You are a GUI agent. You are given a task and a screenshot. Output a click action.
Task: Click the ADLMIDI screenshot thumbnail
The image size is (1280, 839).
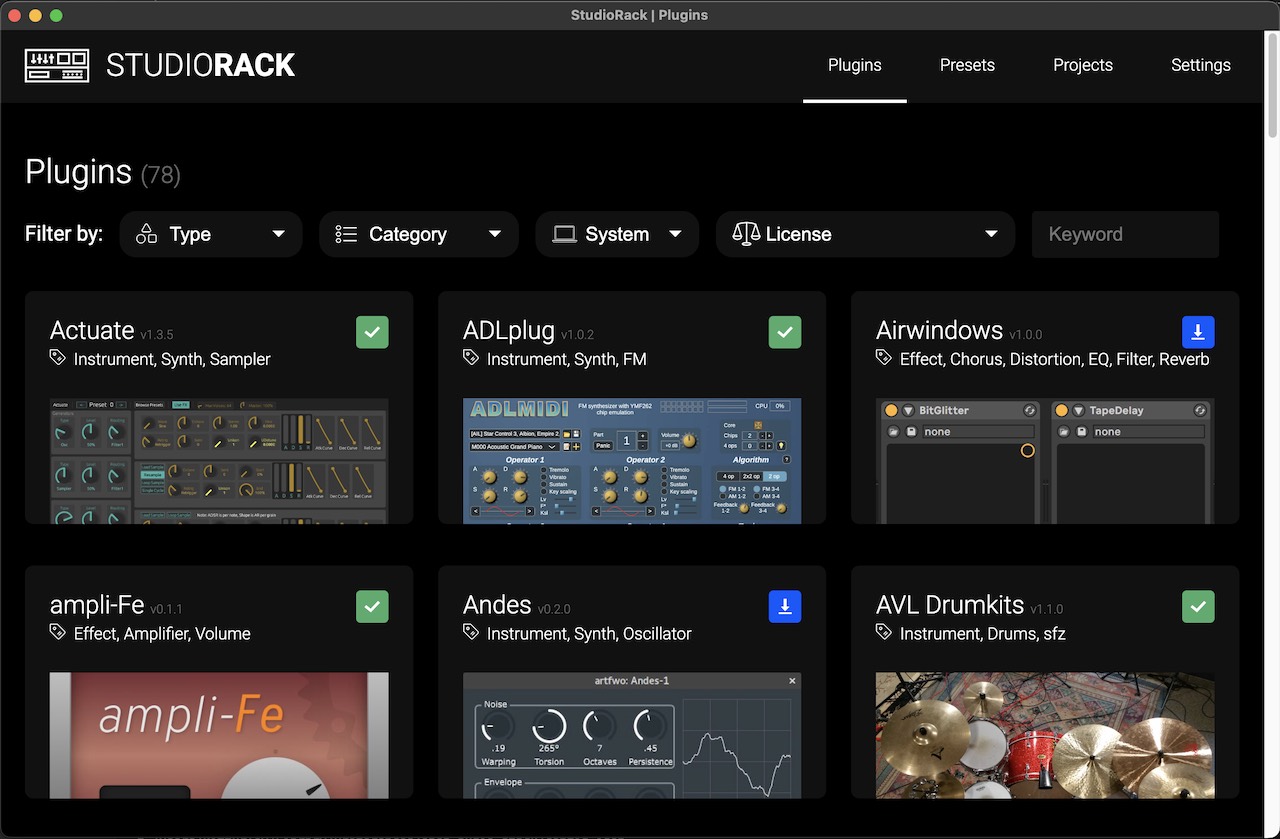tap(632, 461)
